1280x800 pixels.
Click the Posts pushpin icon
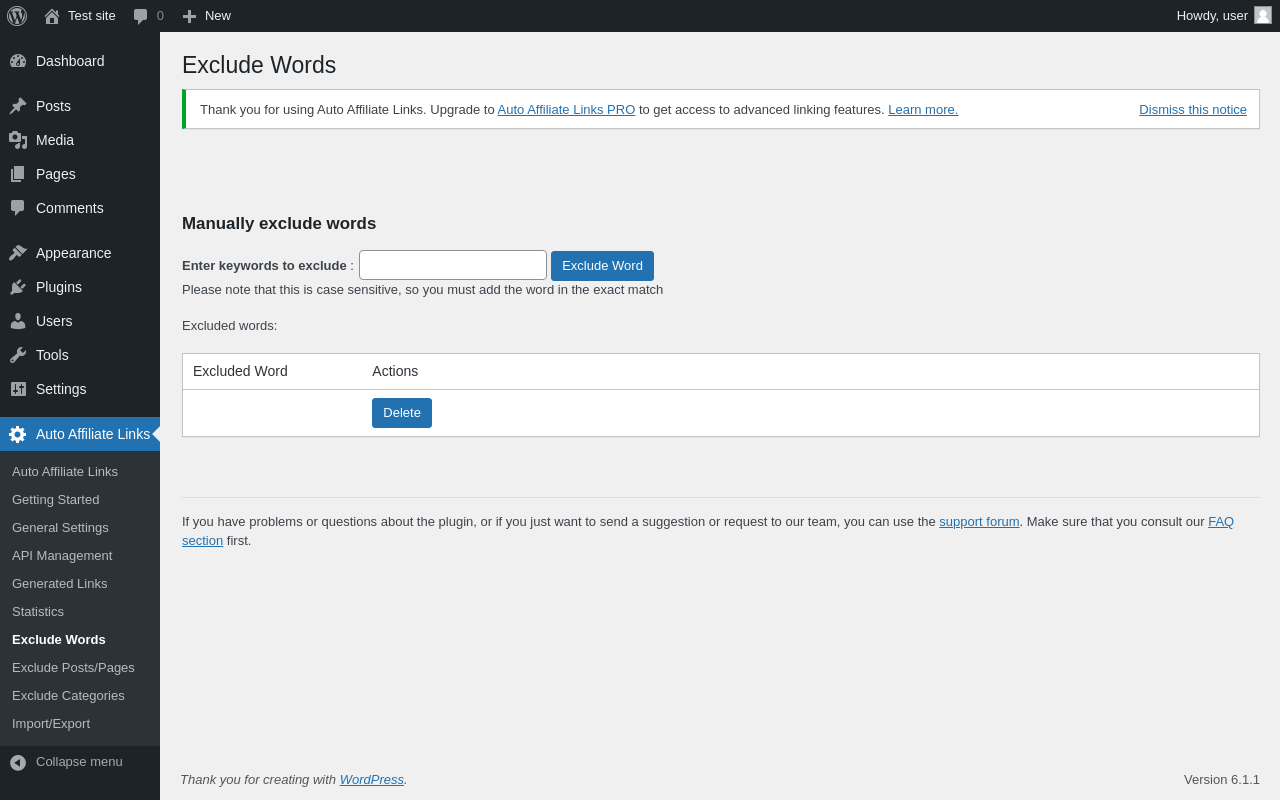tap(18, 106)
